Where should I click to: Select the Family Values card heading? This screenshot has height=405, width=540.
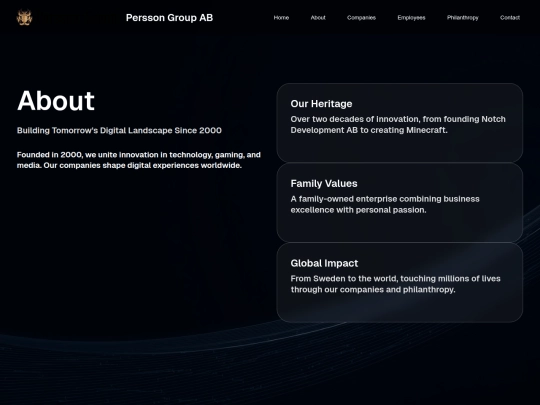coord(324,184)
